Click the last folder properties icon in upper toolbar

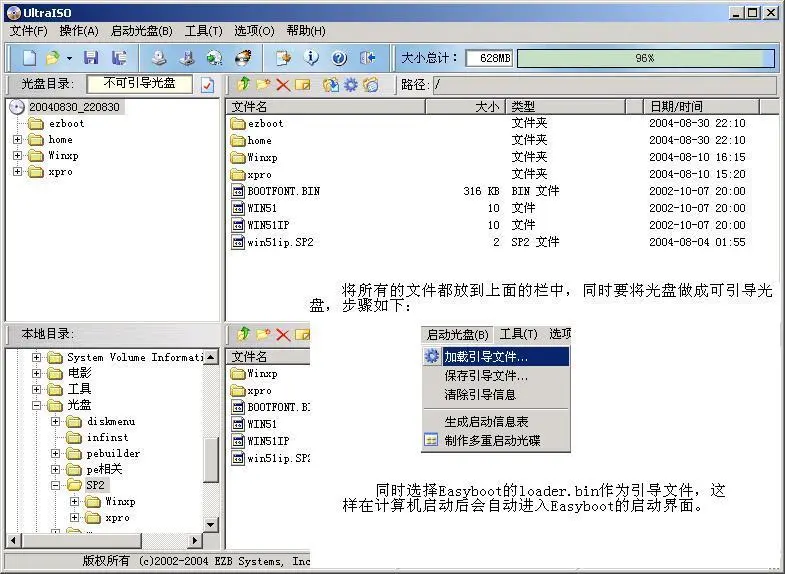370,85
